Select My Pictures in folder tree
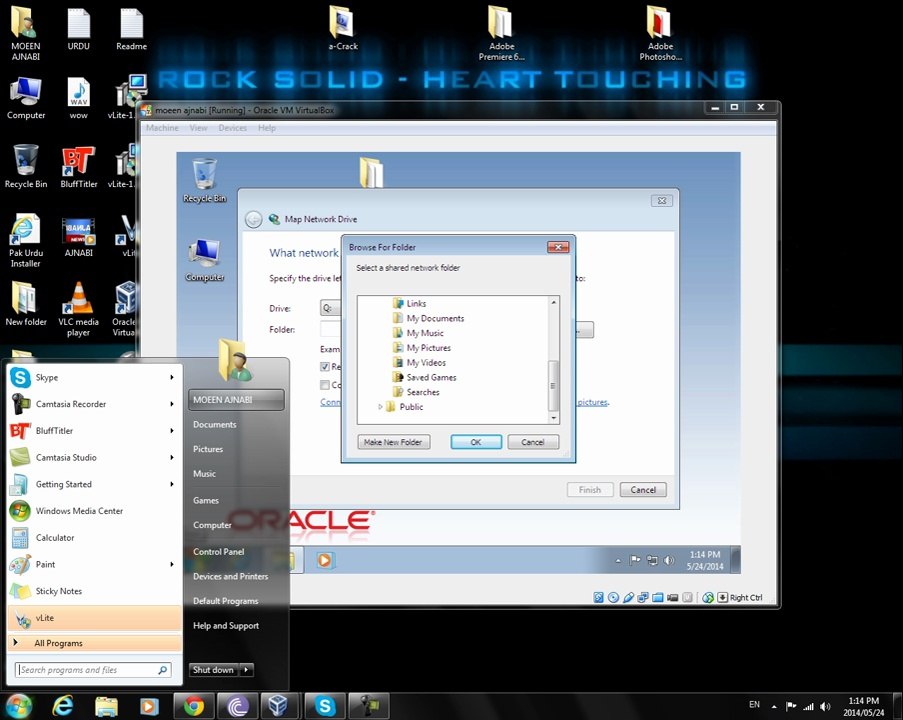Screen dimensions: 903x720 [x=428, y=348]
